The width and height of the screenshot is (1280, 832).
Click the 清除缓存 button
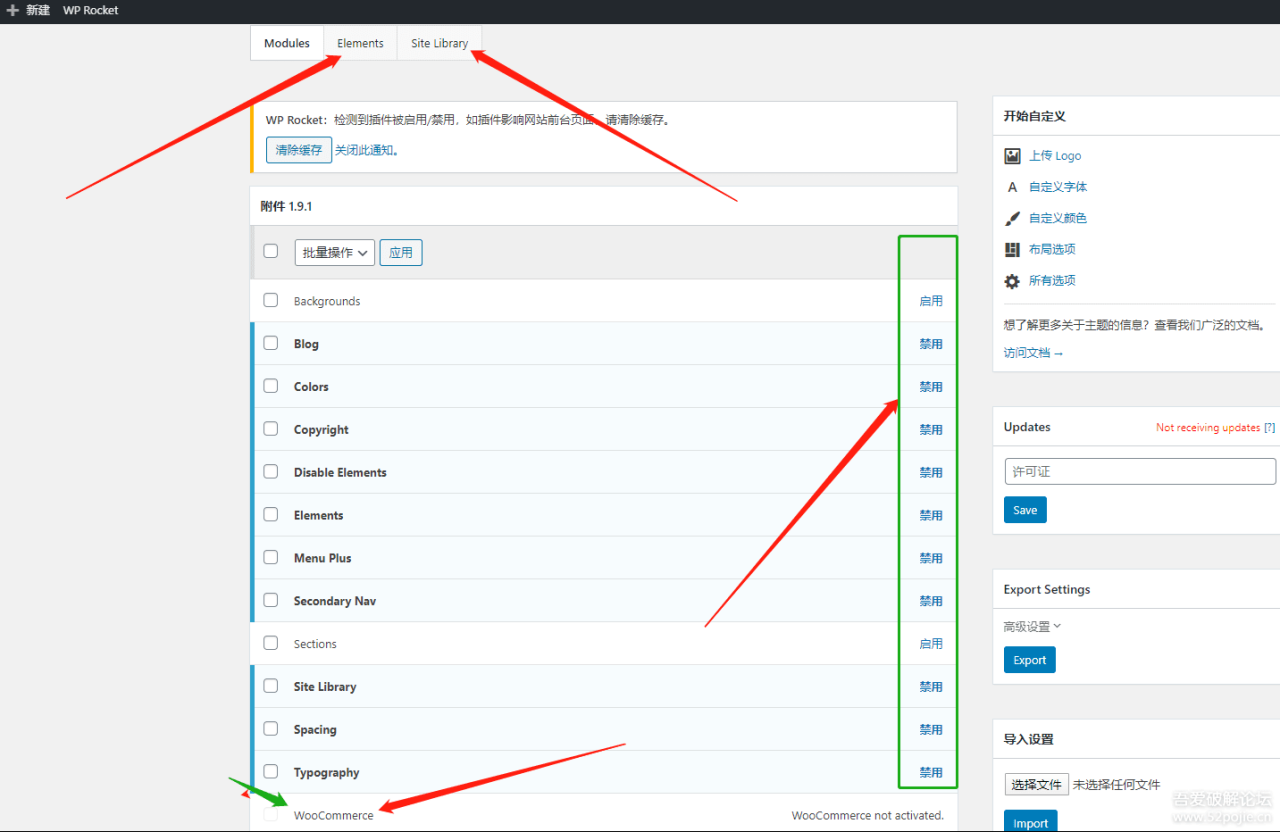(x=299, y=150)
